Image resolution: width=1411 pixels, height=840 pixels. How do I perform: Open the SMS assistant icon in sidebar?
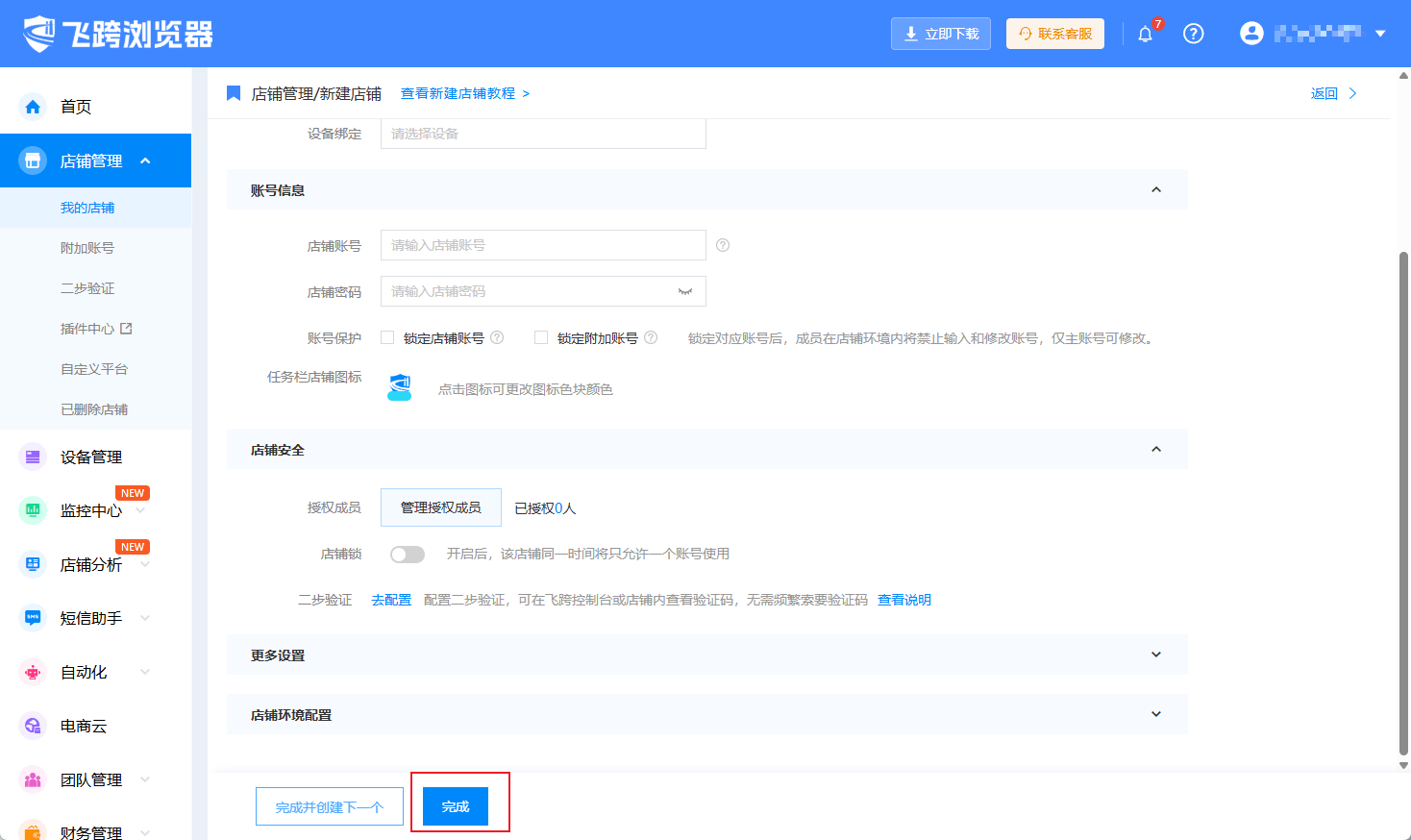click(x=33, y=618)
